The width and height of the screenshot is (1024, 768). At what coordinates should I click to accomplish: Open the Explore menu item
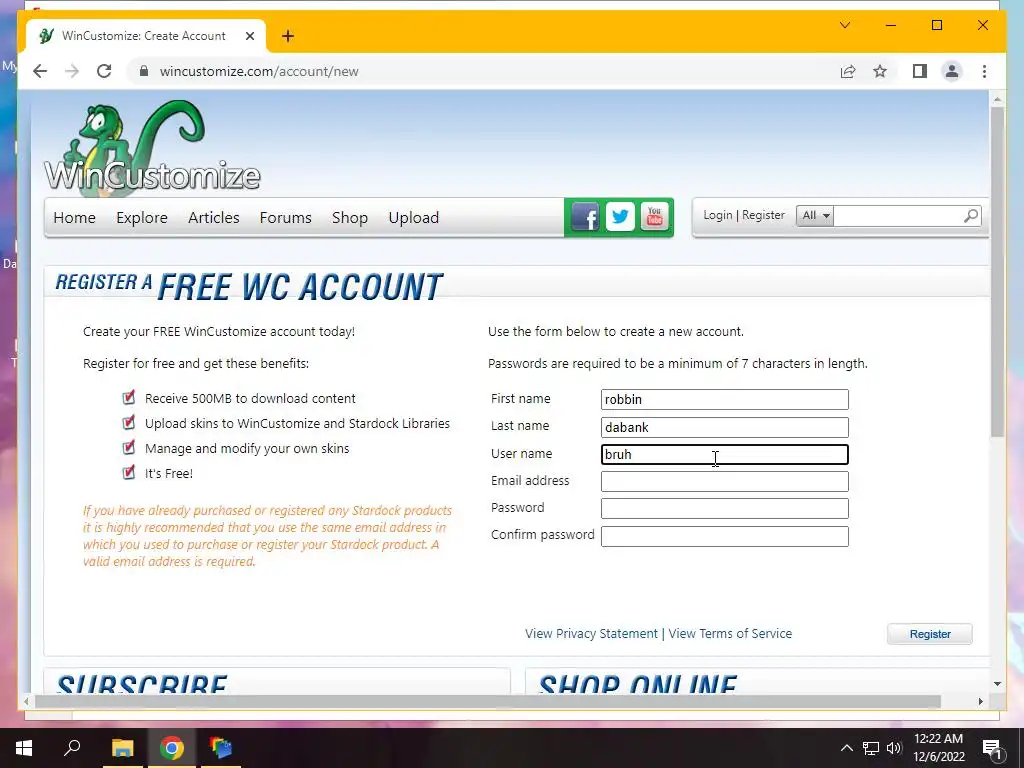pyautogui.click(x=142, y=217)
